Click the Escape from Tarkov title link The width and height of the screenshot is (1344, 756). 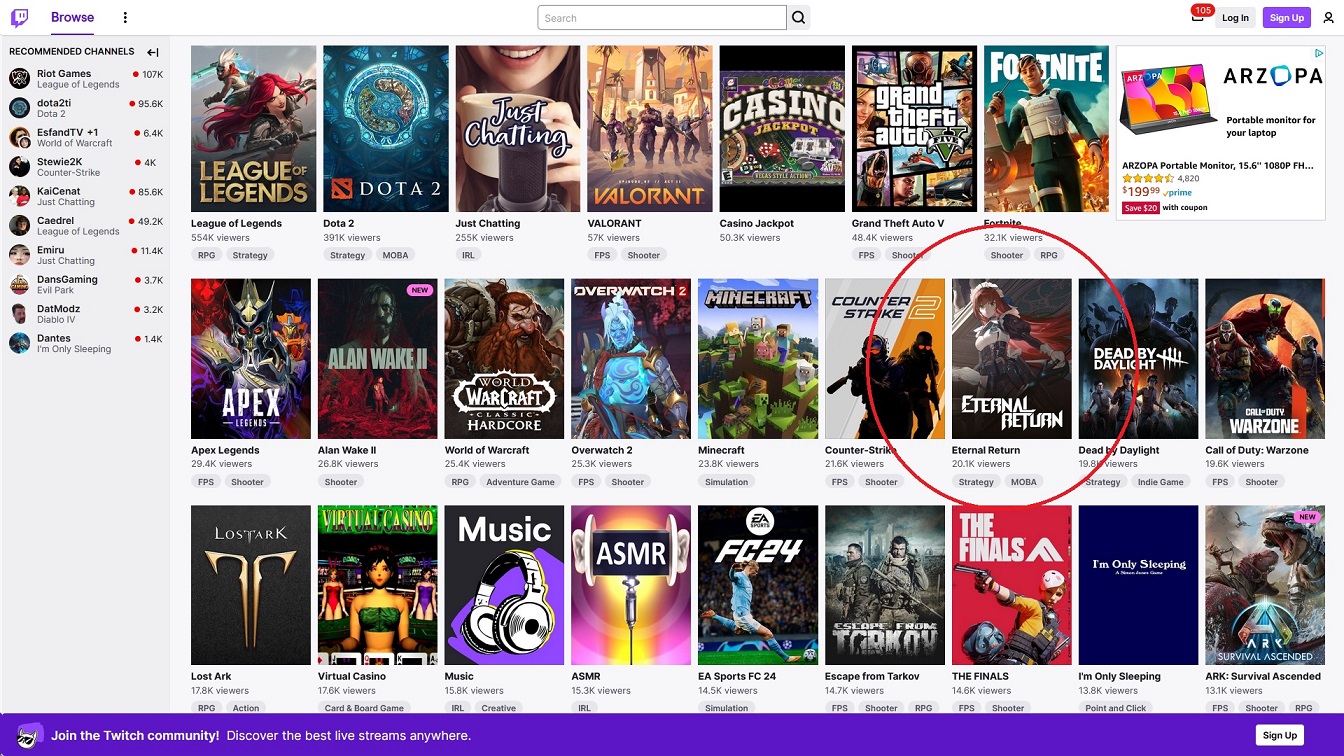click(872, 676)
